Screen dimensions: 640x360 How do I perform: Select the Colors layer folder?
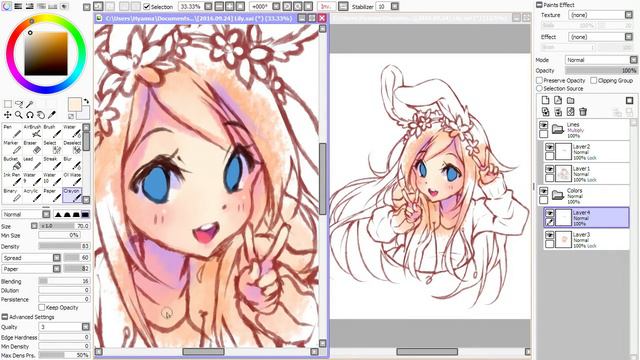[x=583, y=196]
